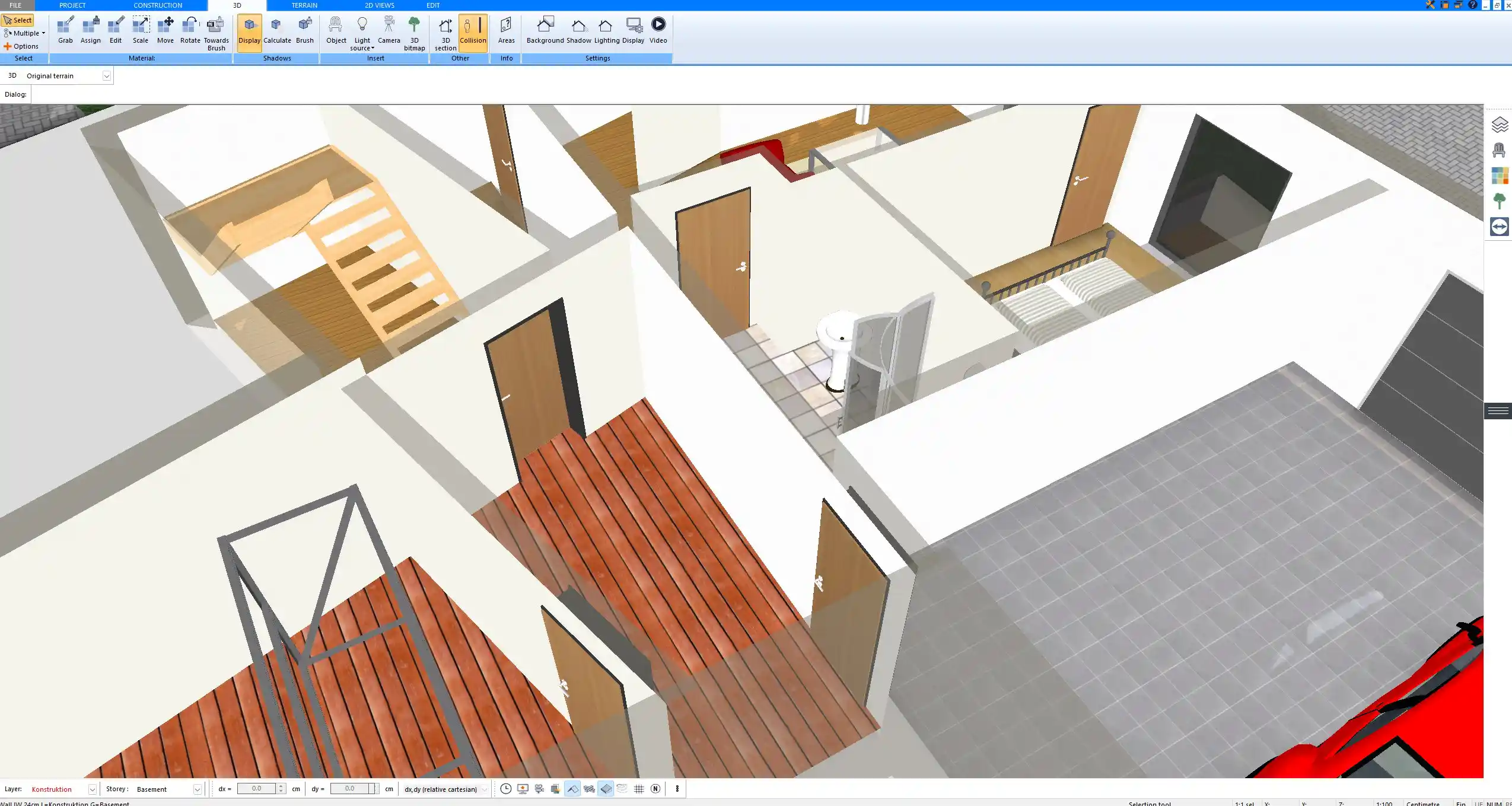Open the Areas info tool
The height and width of the screenshot is (806, 1512).
click(x=506, y=31)
